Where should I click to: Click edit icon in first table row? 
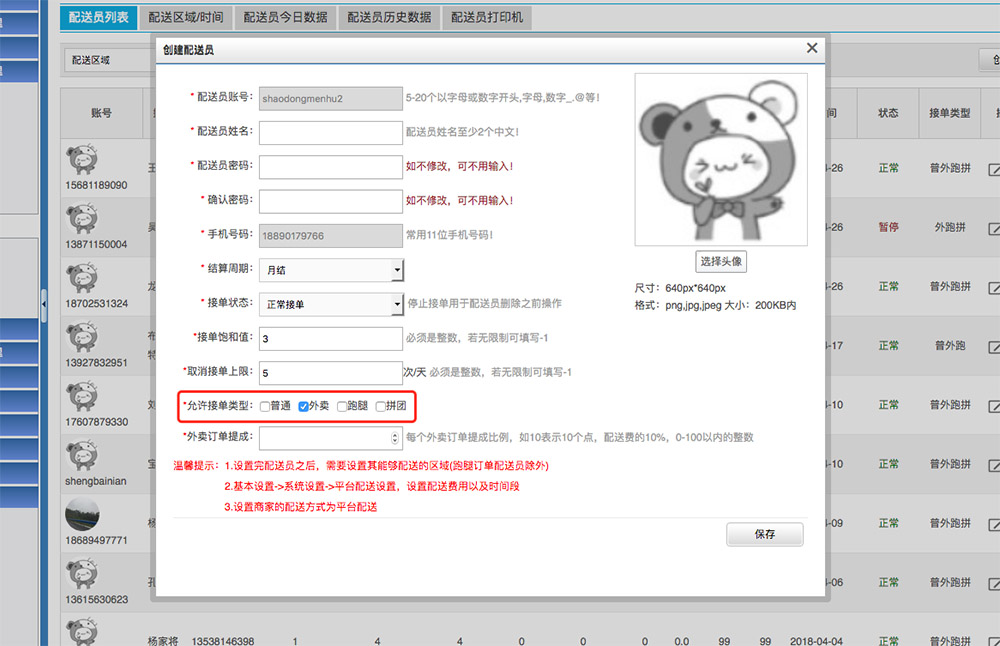[994, 170]
